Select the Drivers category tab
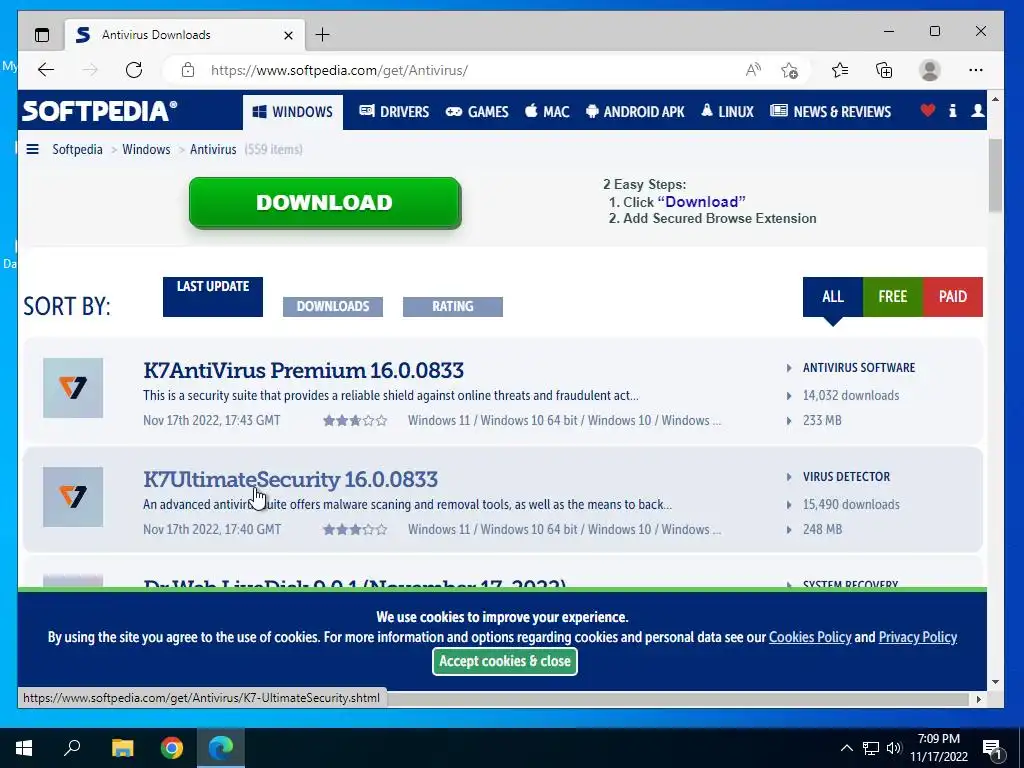The height and width of the screenshot is (768, 1024). point(394,112)
